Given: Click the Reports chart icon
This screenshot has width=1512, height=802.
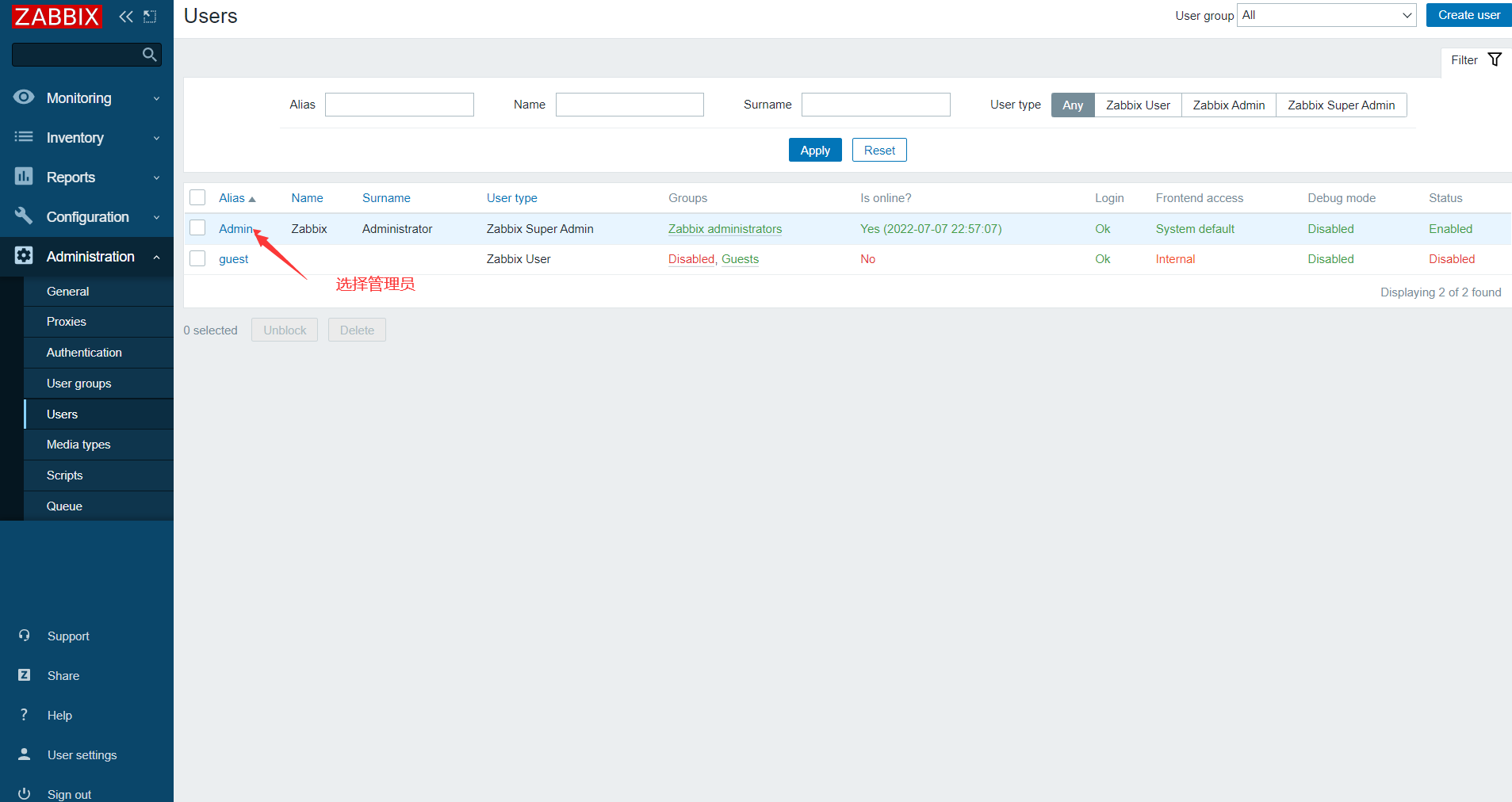Looking at the screenshot, I should click(x=24, y=177).
